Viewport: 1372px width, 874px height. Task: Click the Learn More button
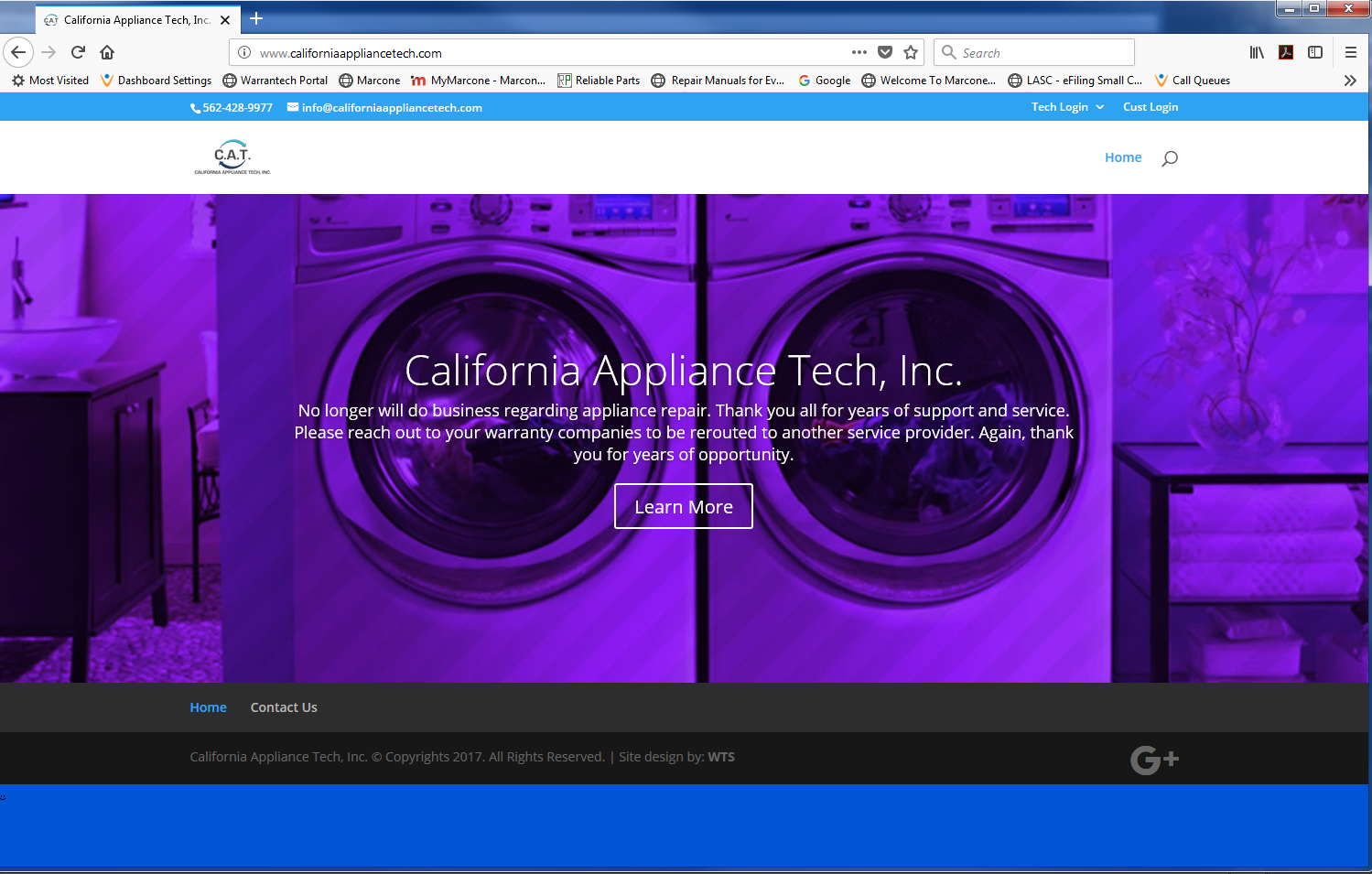(683, 506)
